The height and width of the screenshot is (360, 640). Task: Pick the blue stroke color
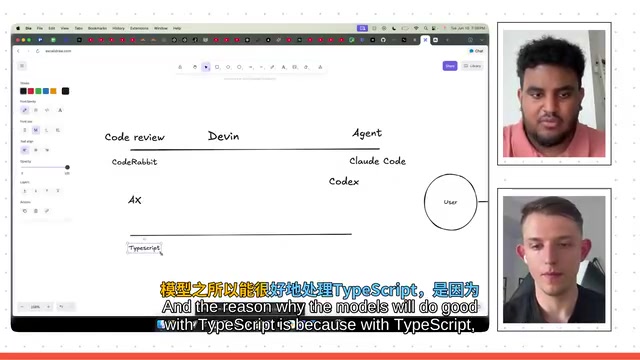pyautogui.click(x=46, y=91)
